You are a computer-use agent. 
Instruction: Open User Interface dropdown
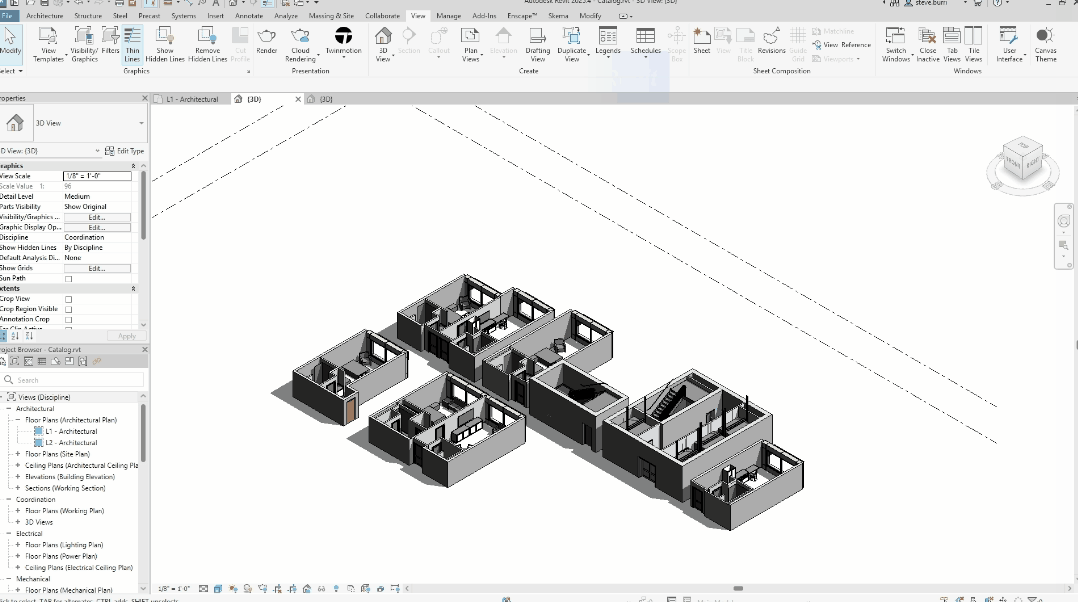coord(1009,45)
